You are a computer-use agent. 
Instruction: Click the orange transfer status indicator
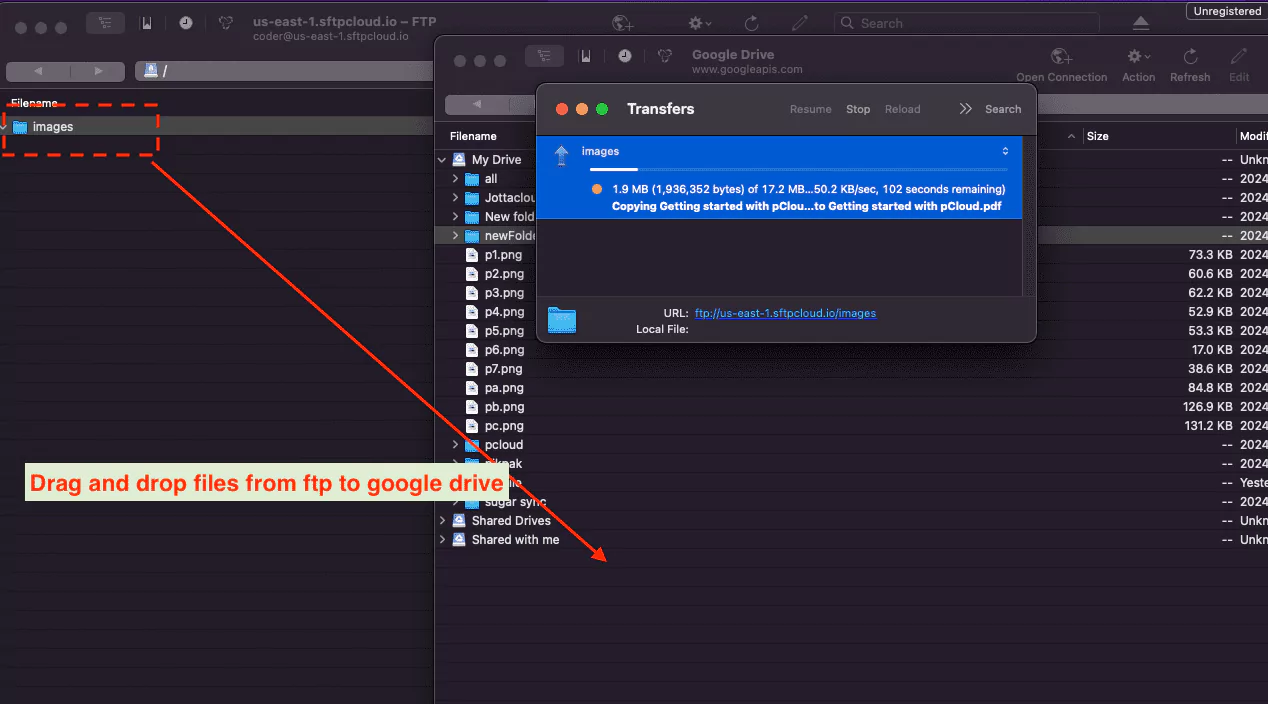pos(597,189)
